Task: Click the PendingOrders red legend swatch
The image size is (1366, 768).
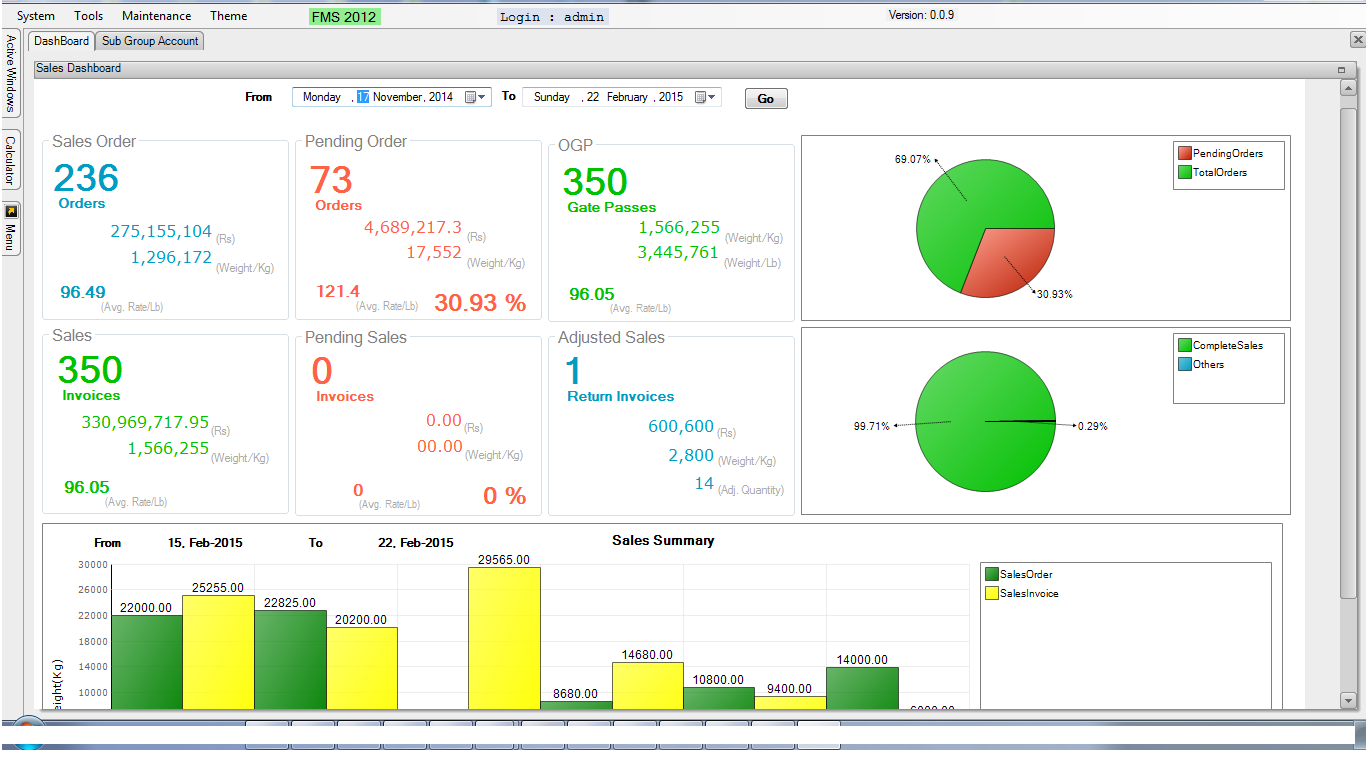Action: (x=1185, y=154)
